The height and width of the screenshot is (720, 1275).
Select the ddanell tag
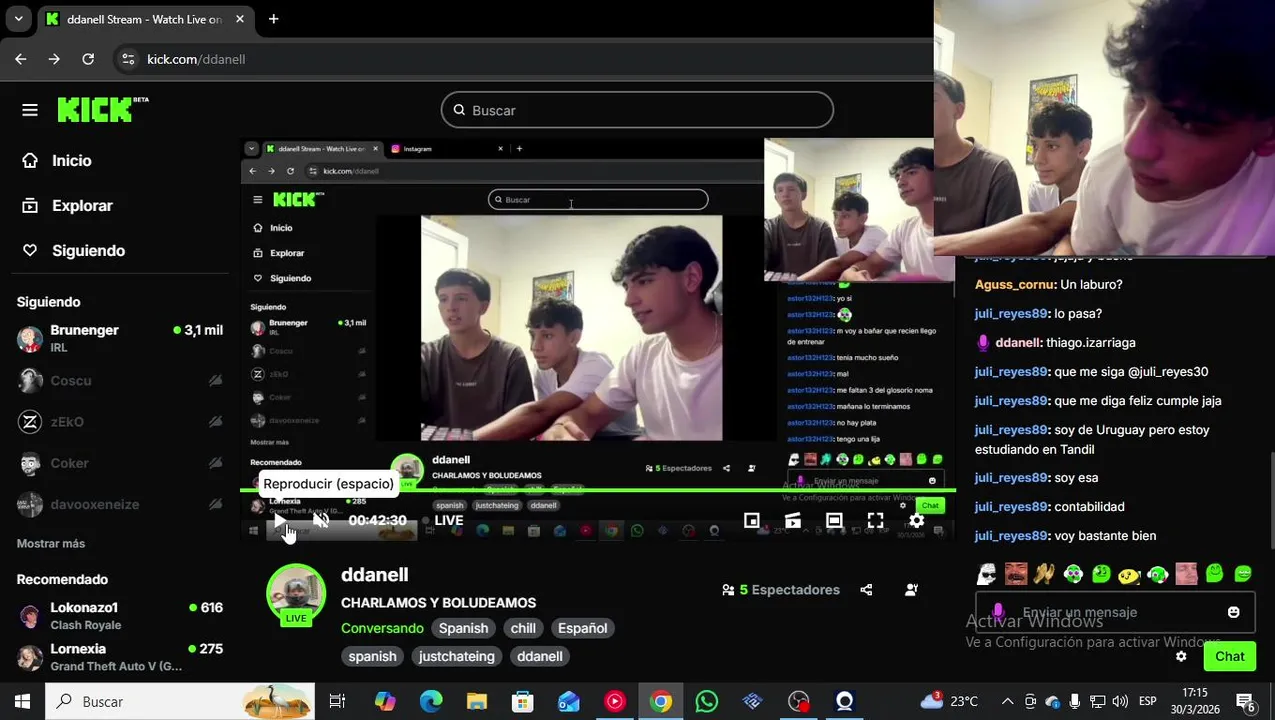539,656
